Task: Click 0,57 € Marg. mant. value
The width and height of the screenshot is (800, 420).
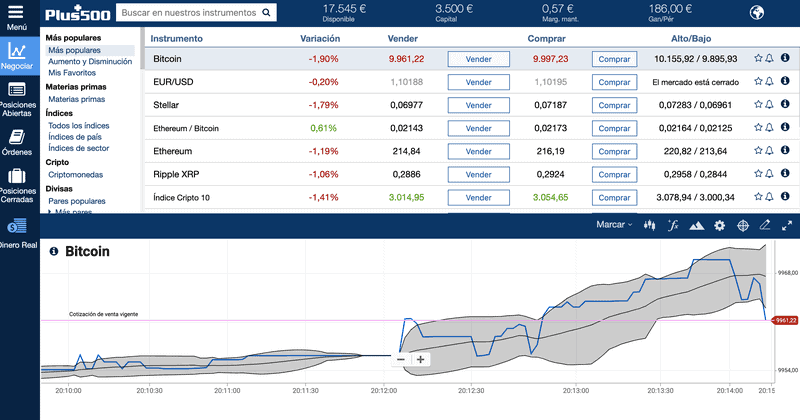Action: (x=558, y=12)
